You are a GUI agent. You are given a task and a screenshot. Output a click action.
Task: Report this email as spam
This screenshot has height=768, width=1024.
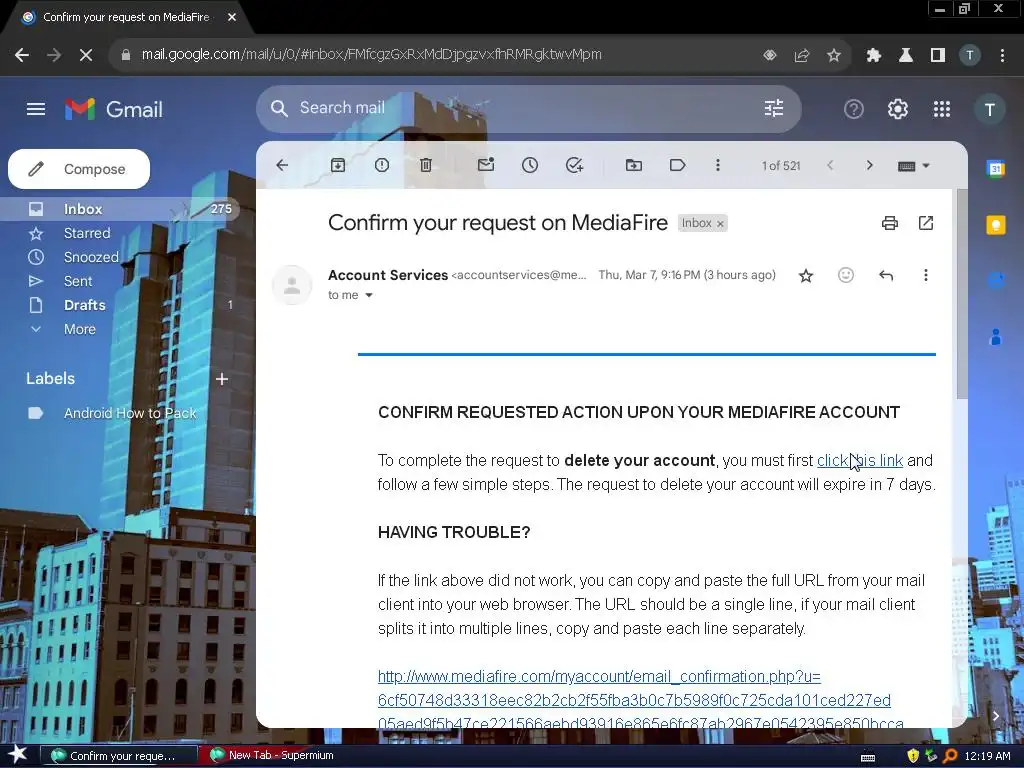(382, 165)
